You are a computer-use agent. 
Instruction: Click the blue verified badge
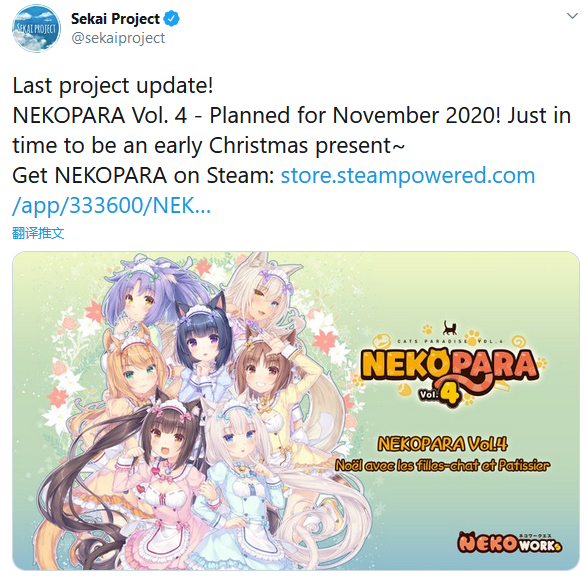click(172, 19)
